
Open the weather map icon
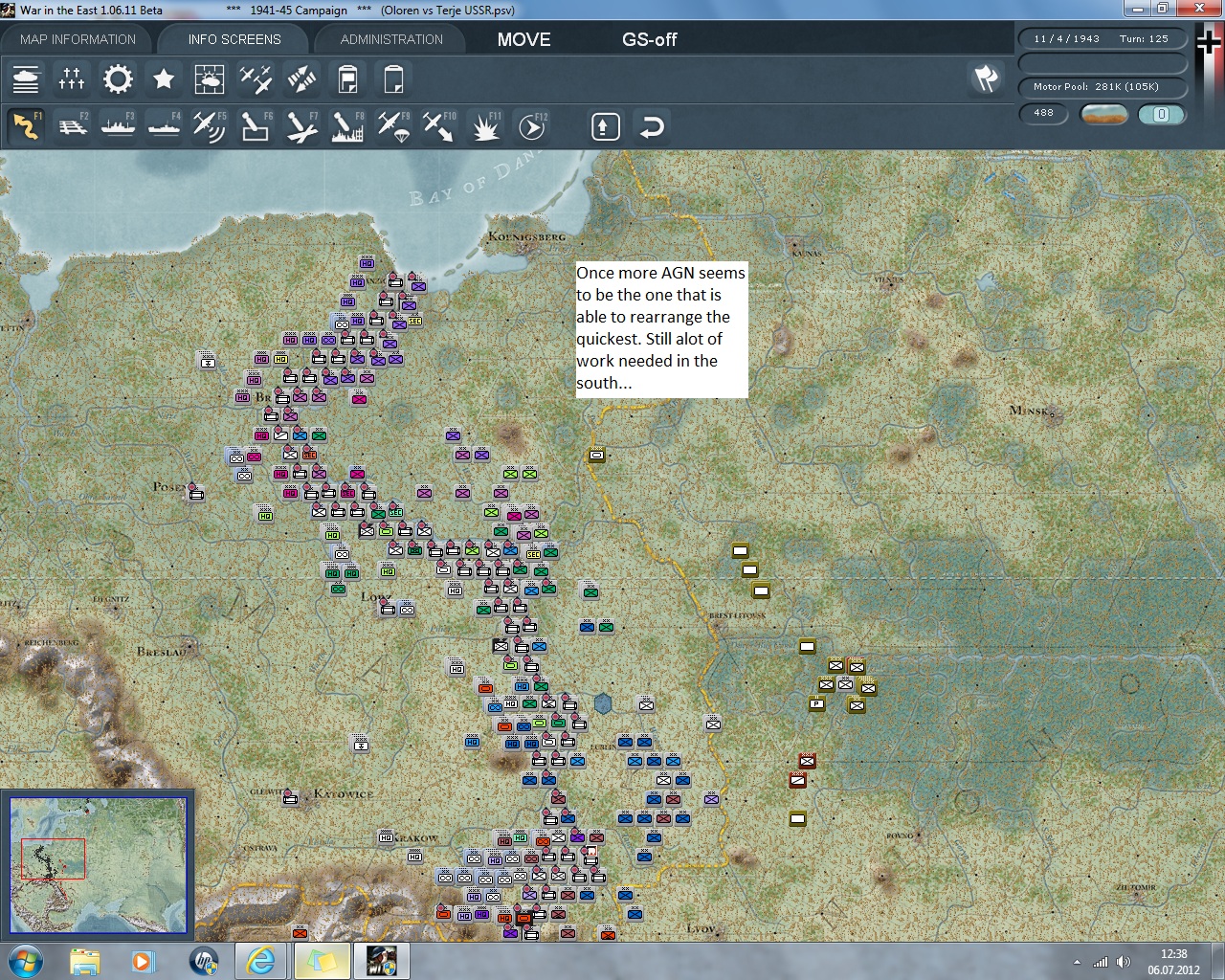click(210, 78)
